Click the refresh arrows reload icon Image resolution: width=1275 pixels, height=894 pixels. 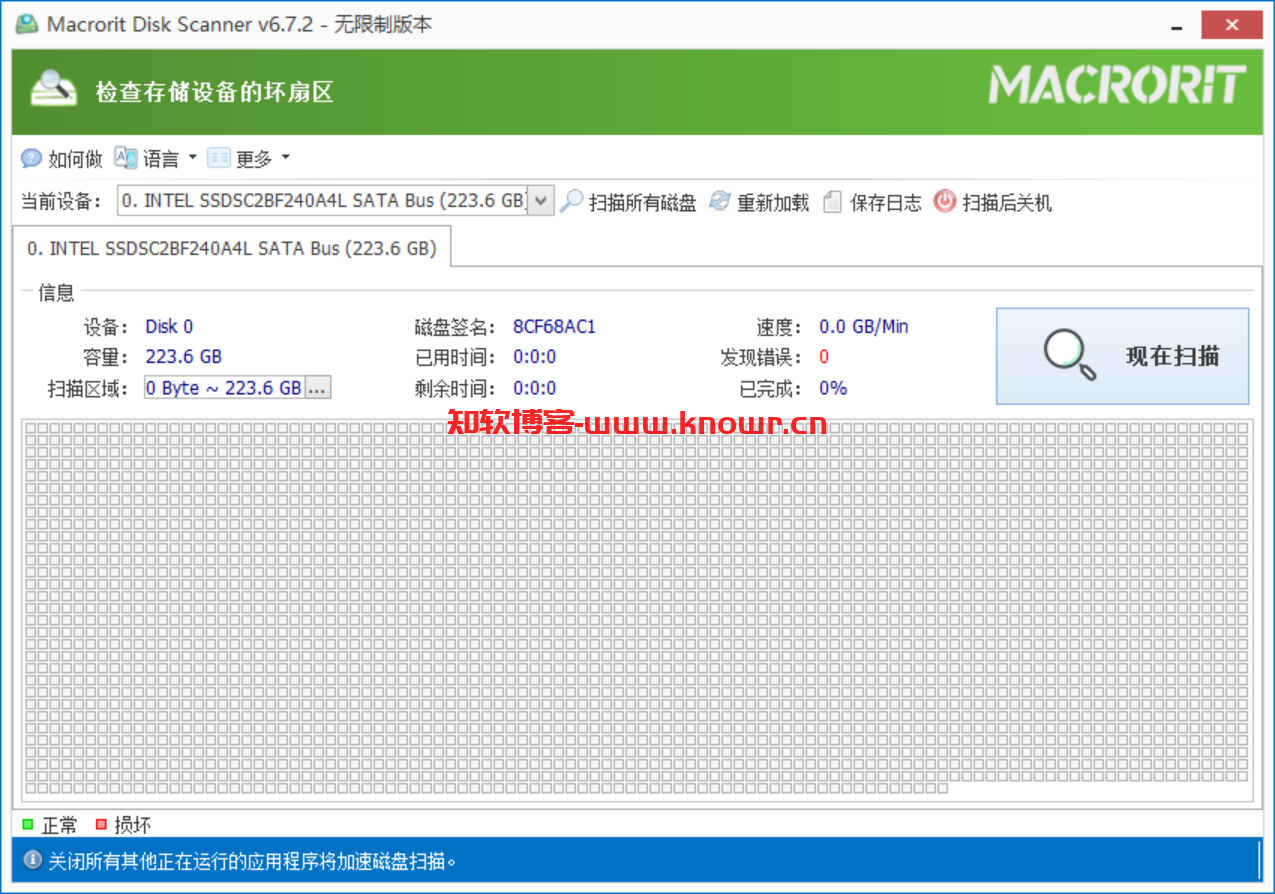point(720,201)
